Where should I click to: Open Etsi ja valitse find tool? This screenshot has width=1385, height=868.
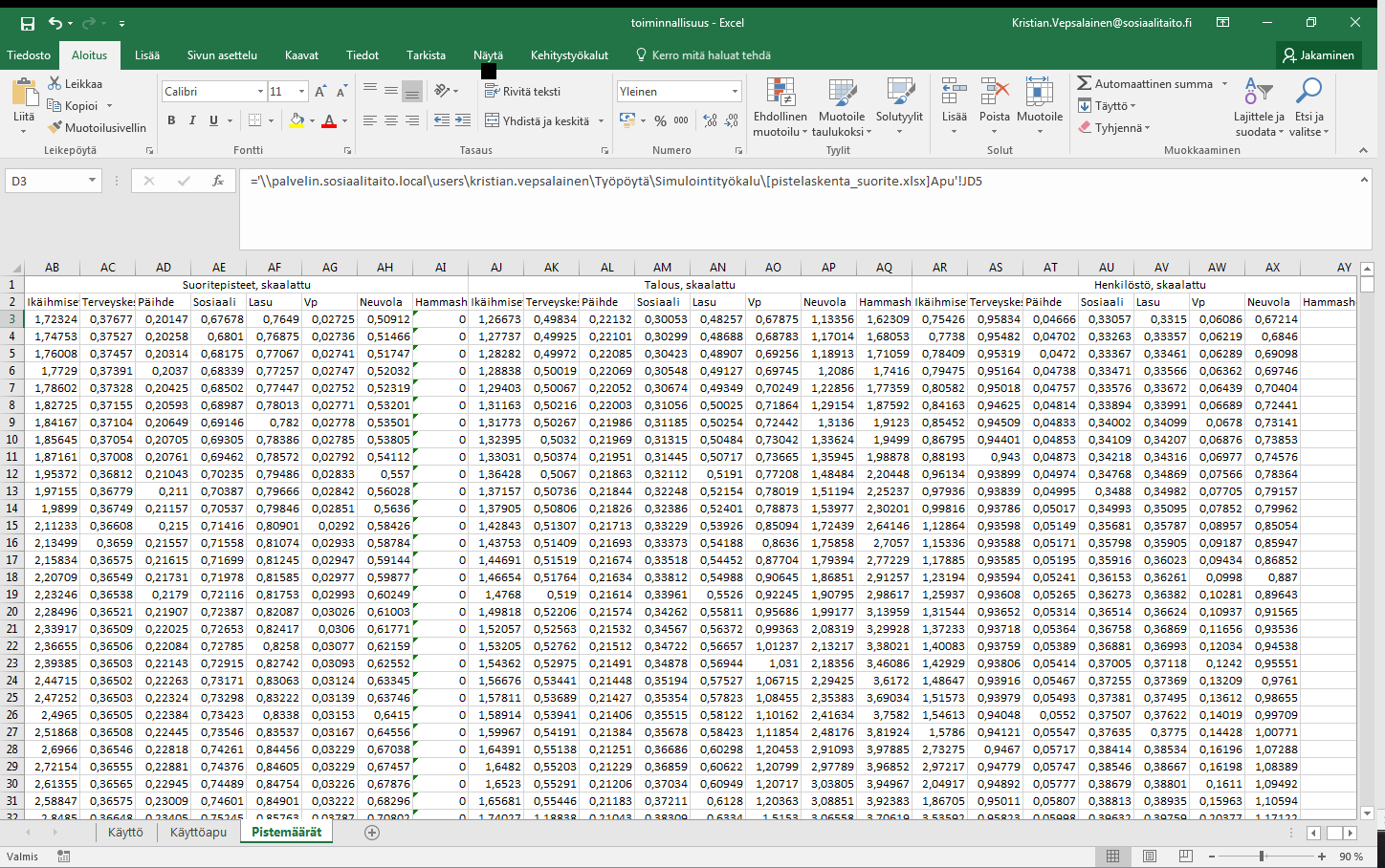(x=1308, y=107)
